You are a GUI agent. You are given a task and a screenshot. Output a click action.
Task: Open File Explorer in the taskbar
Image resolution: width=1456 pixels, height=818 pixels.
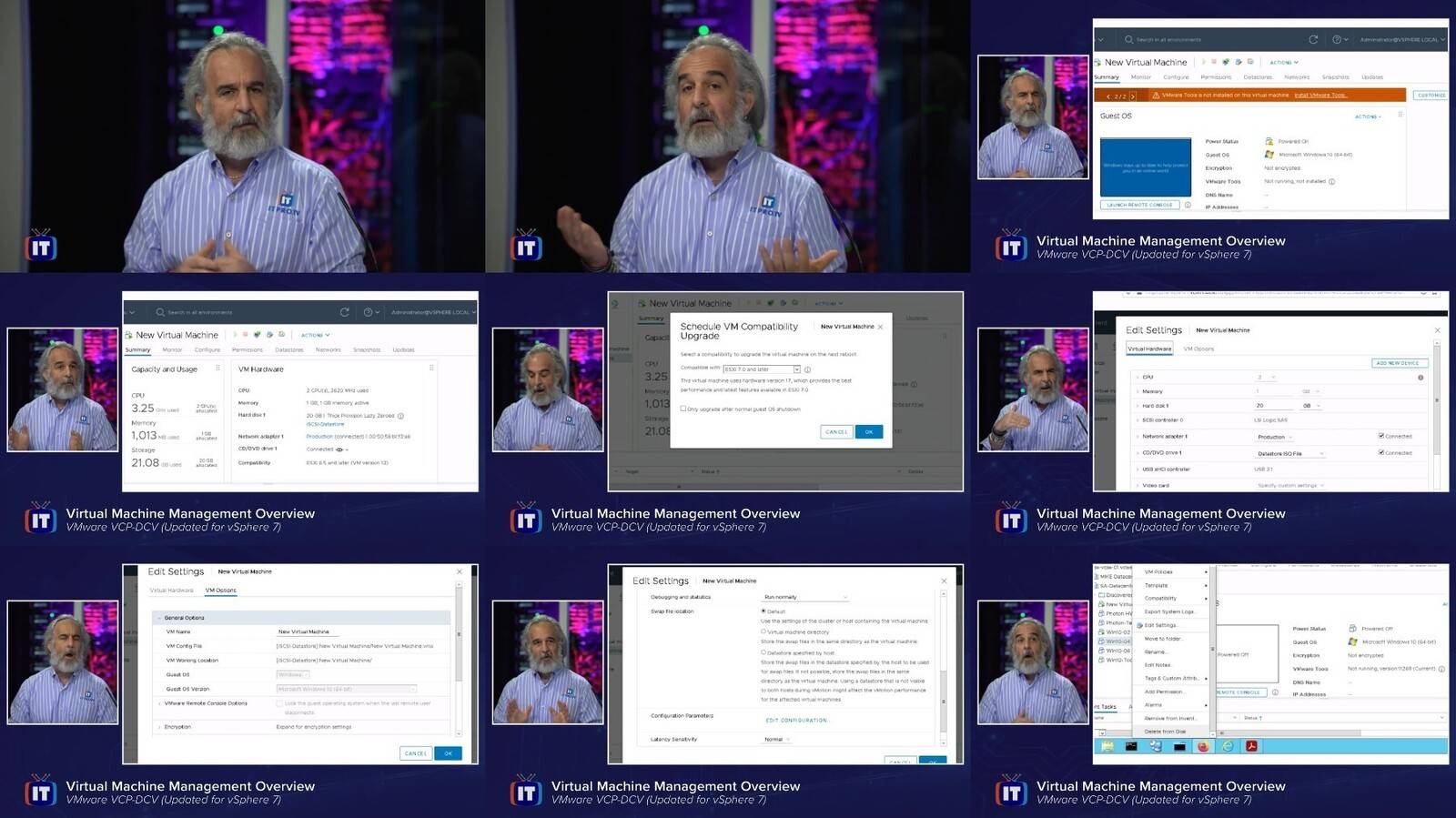[x=1107, y=746]
